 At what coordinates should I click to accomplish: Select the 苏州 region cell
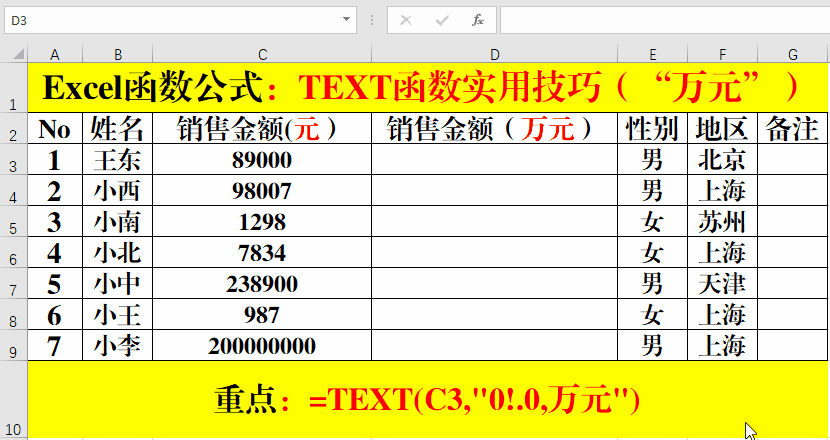coord(722,221)
